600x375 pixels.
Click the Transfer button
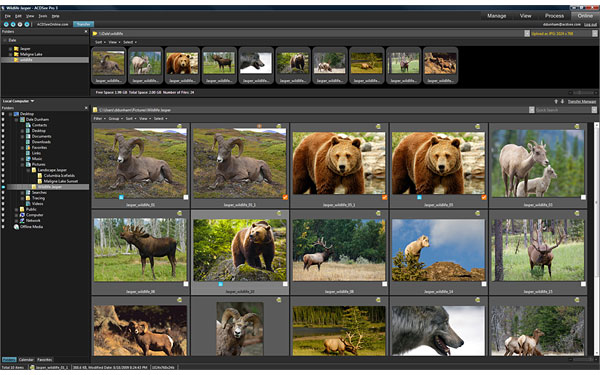[83, 24]
